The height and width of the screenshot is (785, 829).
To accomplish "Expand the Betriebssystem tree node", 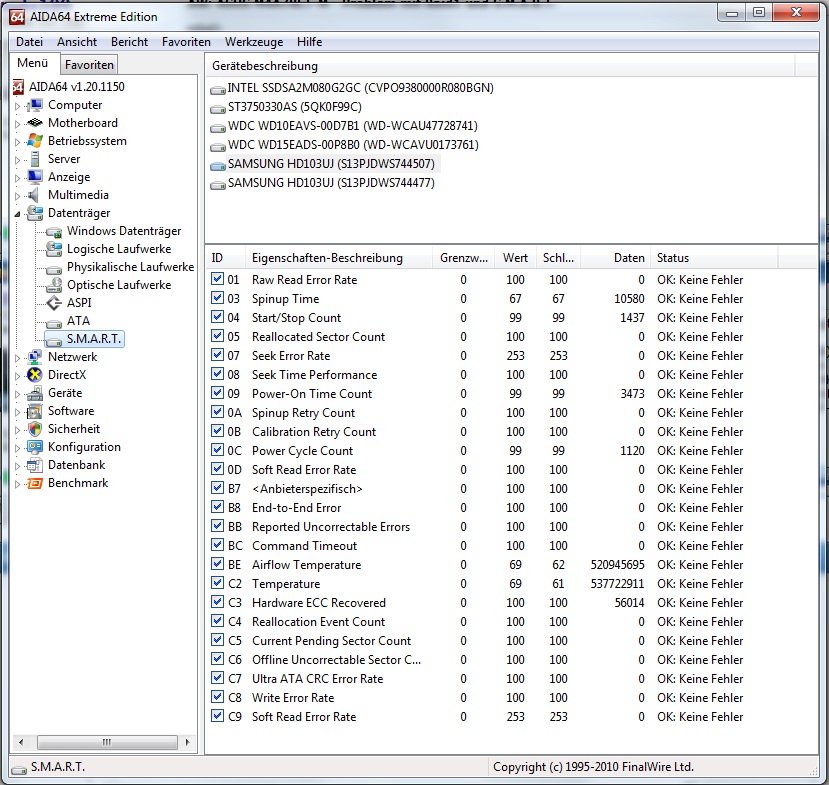I will (x=17, y=142).
